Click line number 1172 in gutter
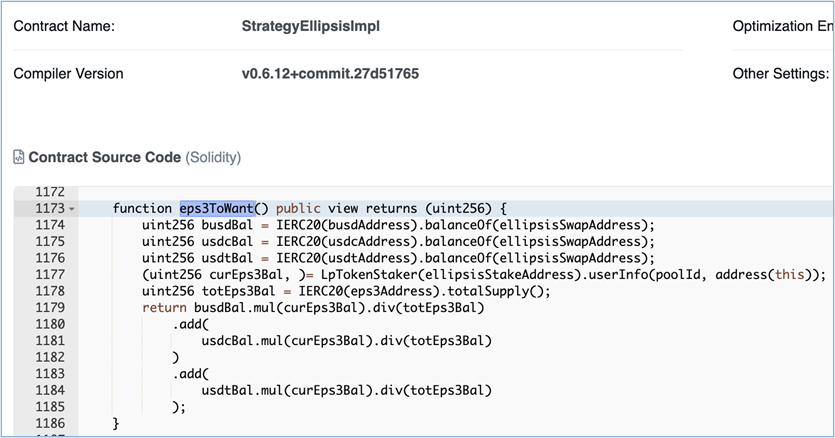This screenshot has height=438, width=835. [48, 191]
